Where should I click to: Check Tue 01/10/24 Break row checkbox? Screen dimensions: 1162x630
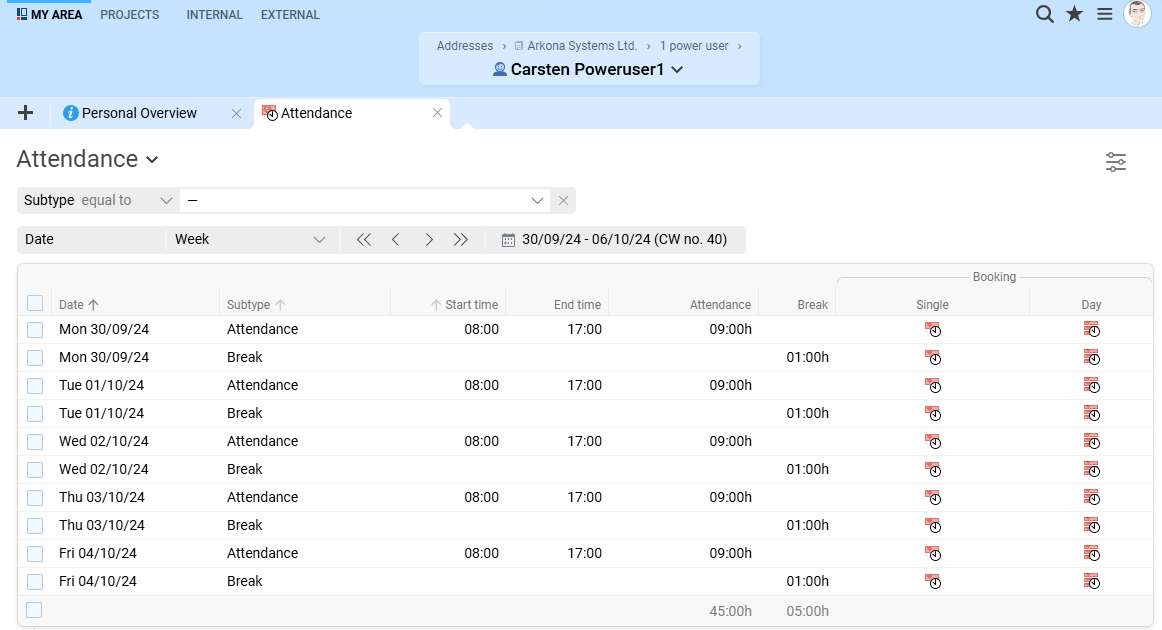[x=35, y=414]
